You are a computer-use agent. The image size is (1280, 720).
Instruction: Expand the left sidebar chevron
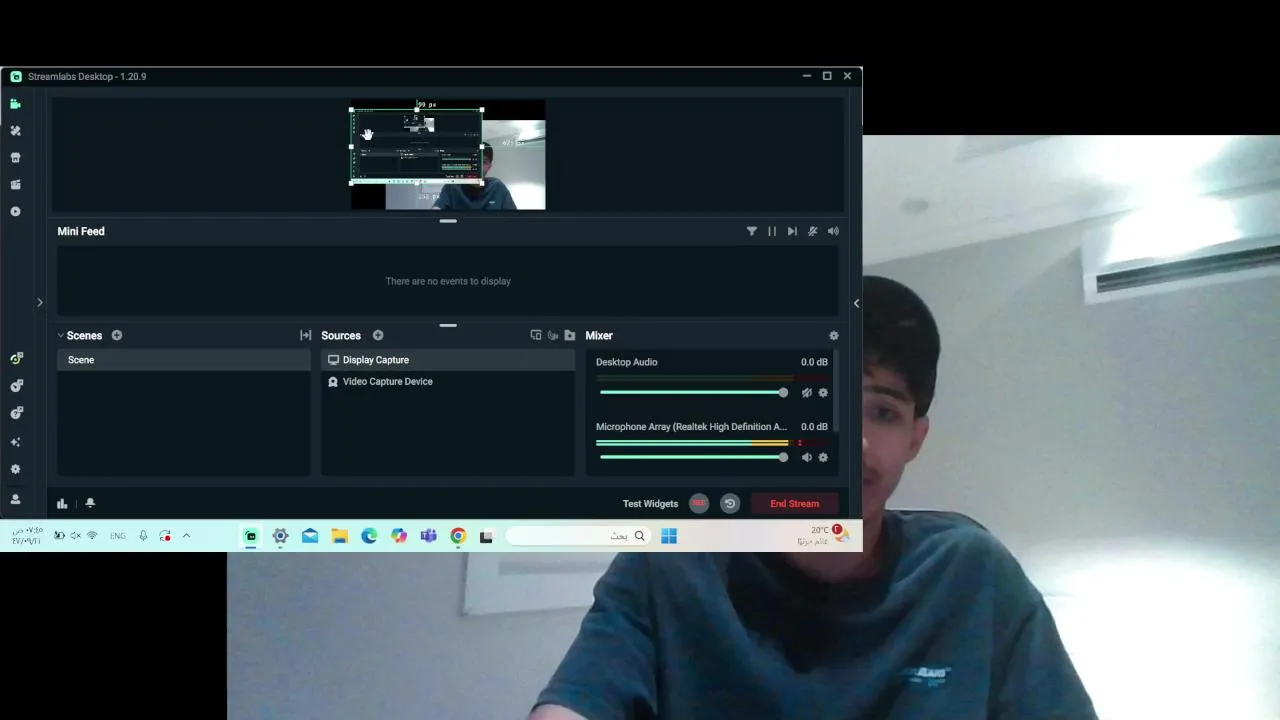click(x=40, y=302)
